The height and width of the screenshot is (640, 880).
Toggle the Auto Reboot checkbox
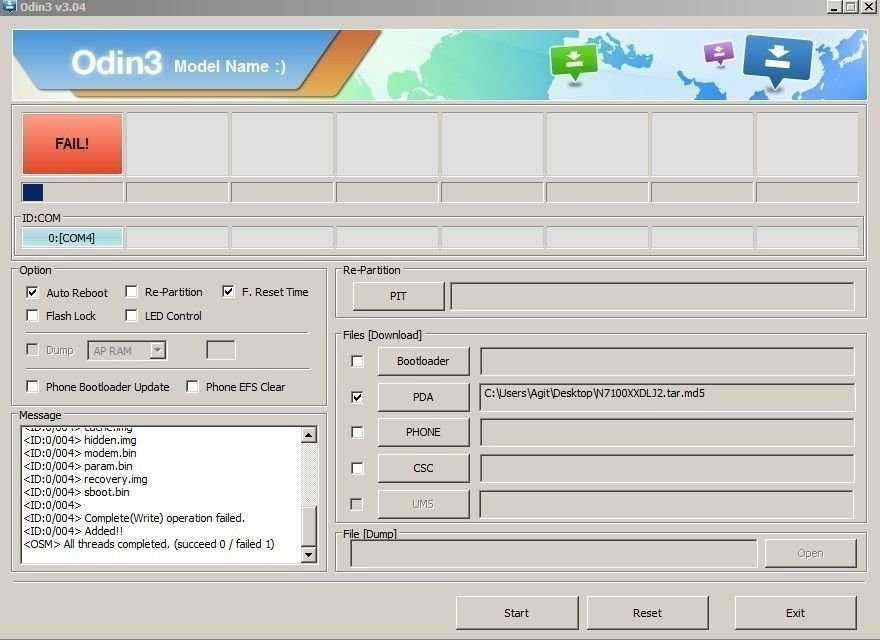pos(33,292)
